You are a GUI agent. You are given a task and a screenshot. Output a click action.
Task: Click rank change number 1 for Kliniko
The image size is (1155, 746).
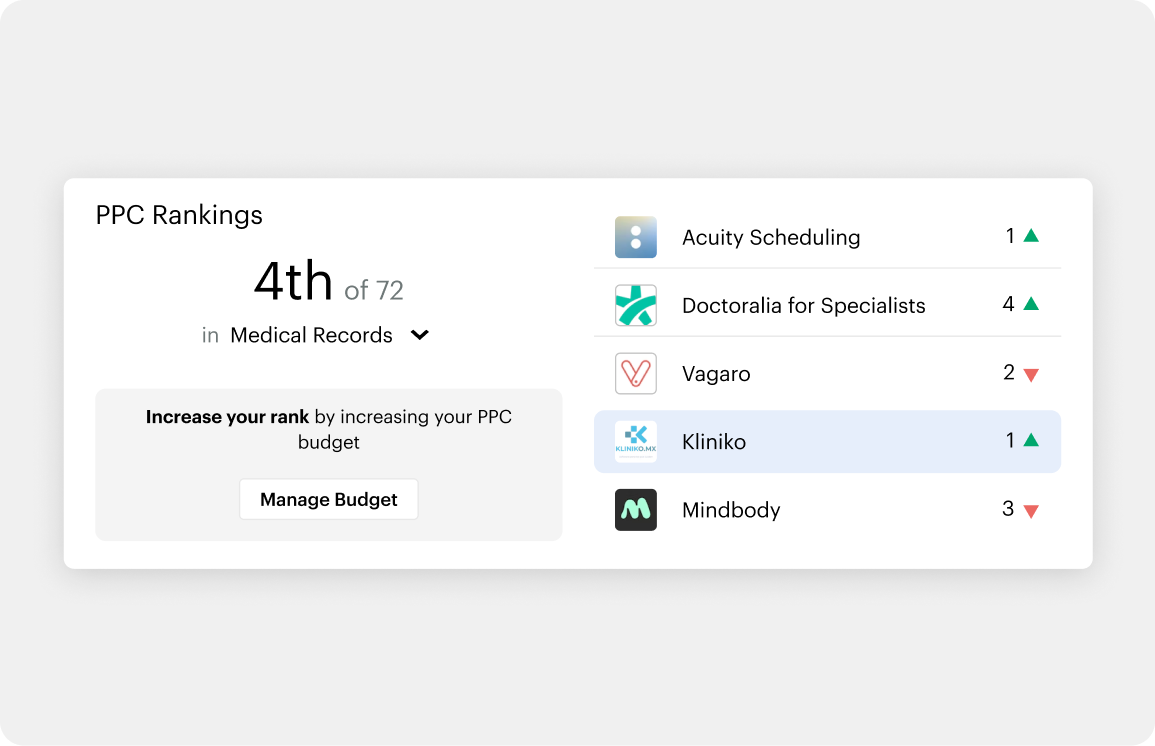pos(1011,440)
